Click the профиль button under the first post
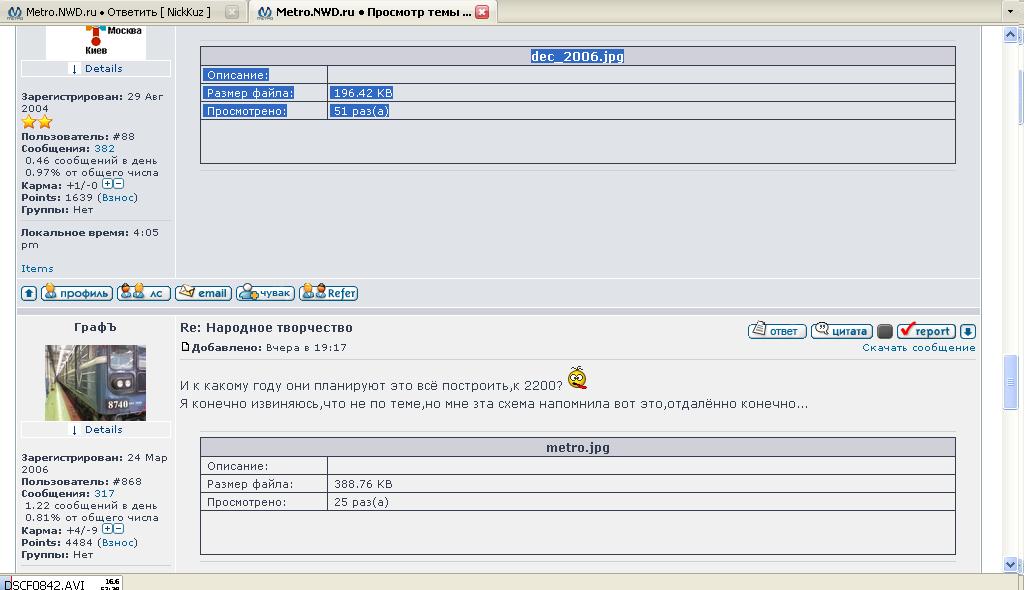 [x=77, y=293]
